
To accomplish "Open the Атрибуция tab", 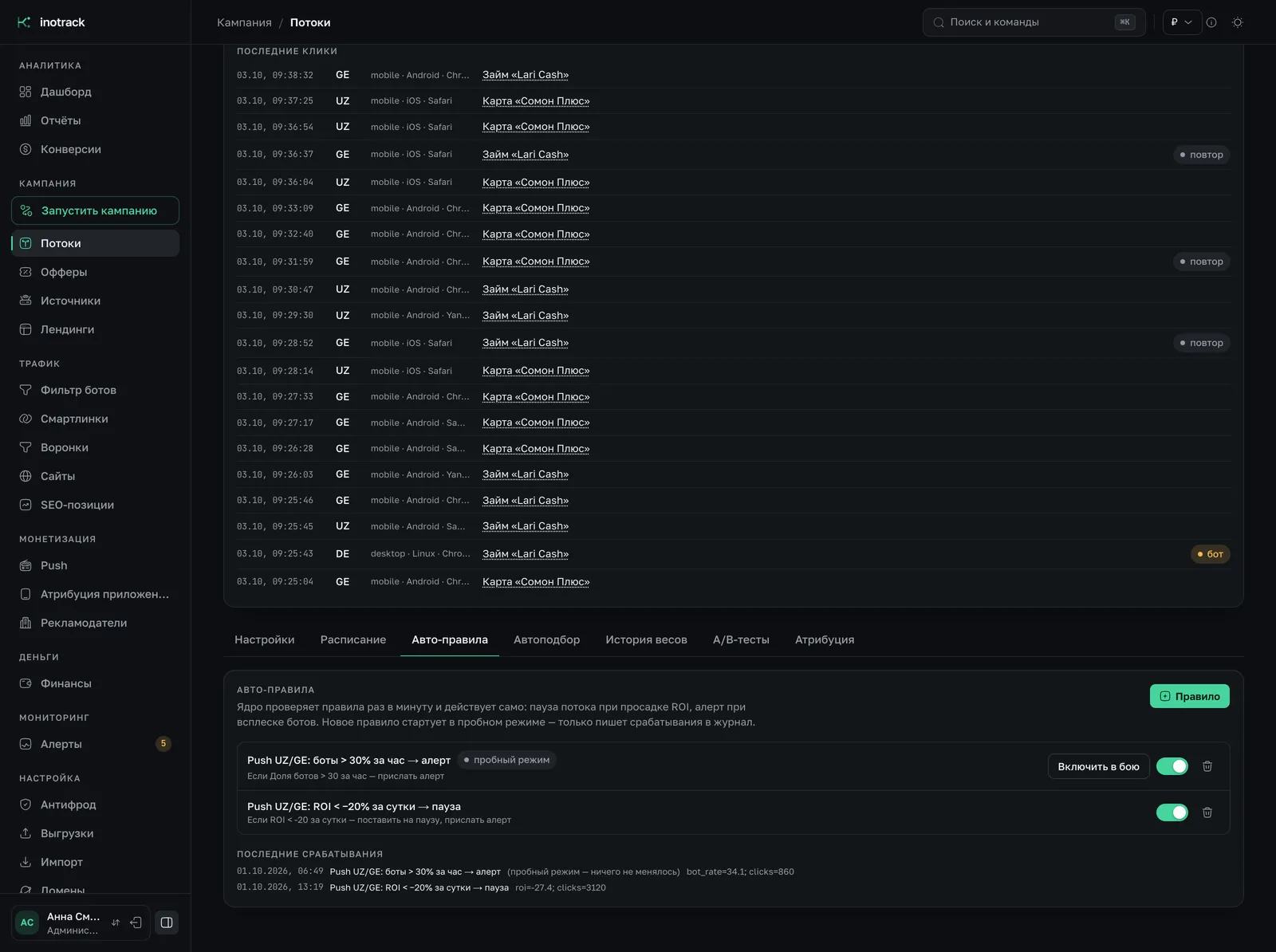I will tap(825, 639).
